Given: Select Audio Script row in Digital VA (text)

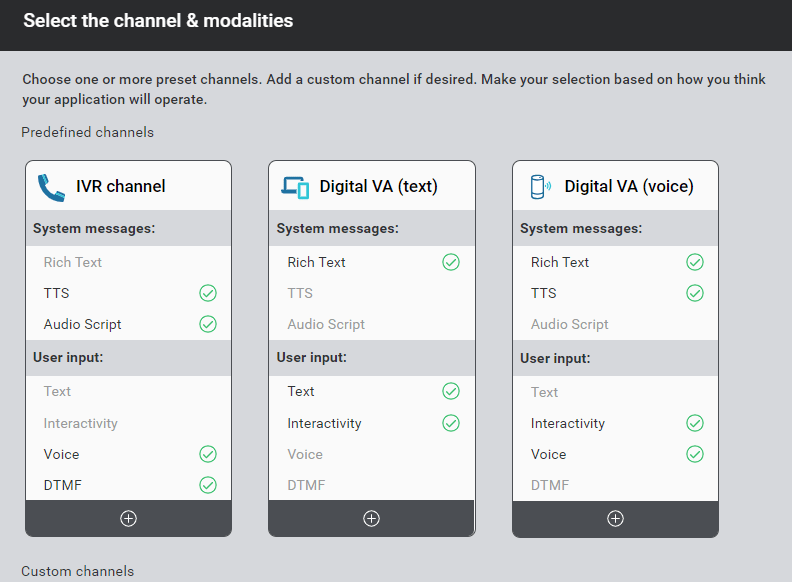Looking at the screenshot, I should tap(372, 324).
